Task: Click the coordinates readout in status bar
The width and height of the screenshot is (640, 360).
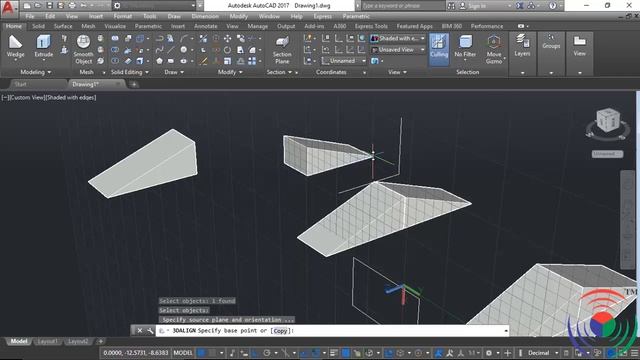Action: (136, 353)
